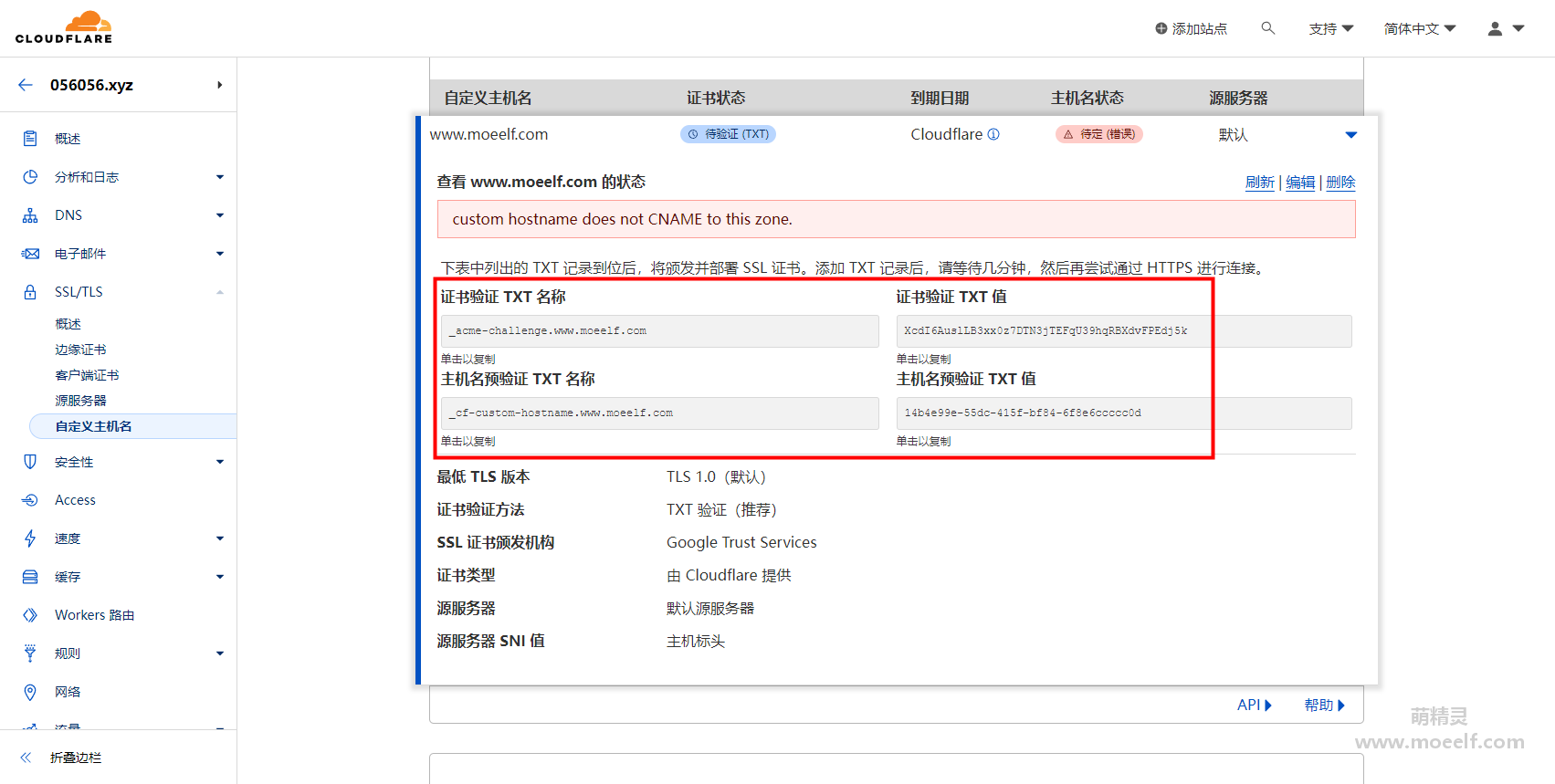Click the plus icon for Add Site
1555x784 pixels.
click(1161, 28)
